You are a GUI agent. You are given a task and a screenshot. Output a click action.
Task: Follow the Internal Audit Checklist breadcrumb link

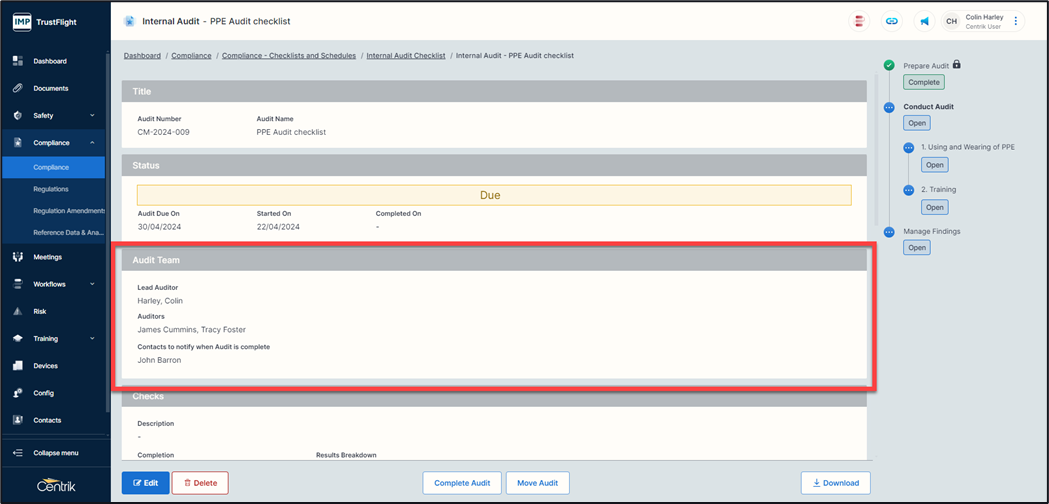tap(406, 56)
